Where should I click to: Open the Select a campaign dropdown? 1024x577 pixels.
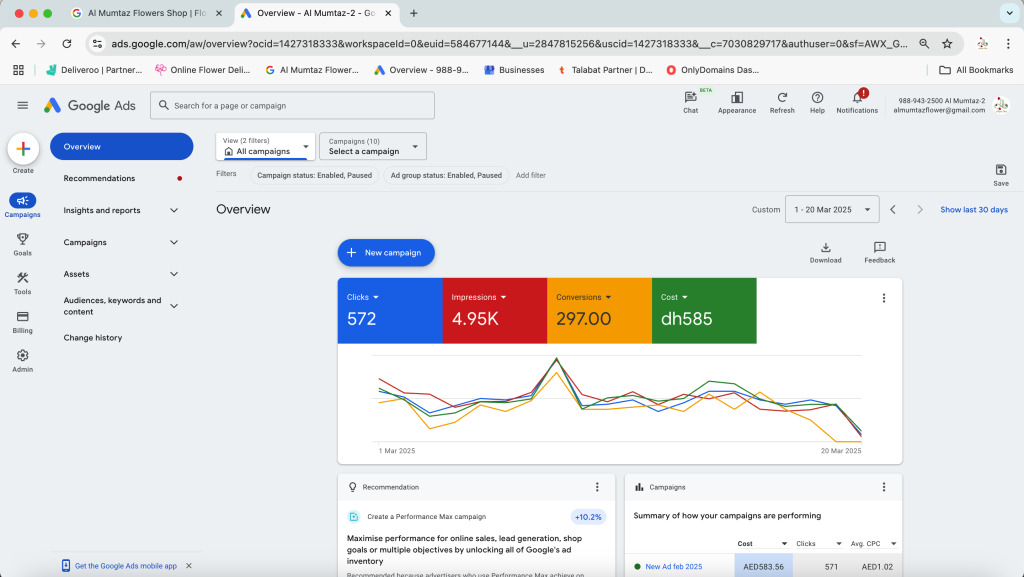373,146
